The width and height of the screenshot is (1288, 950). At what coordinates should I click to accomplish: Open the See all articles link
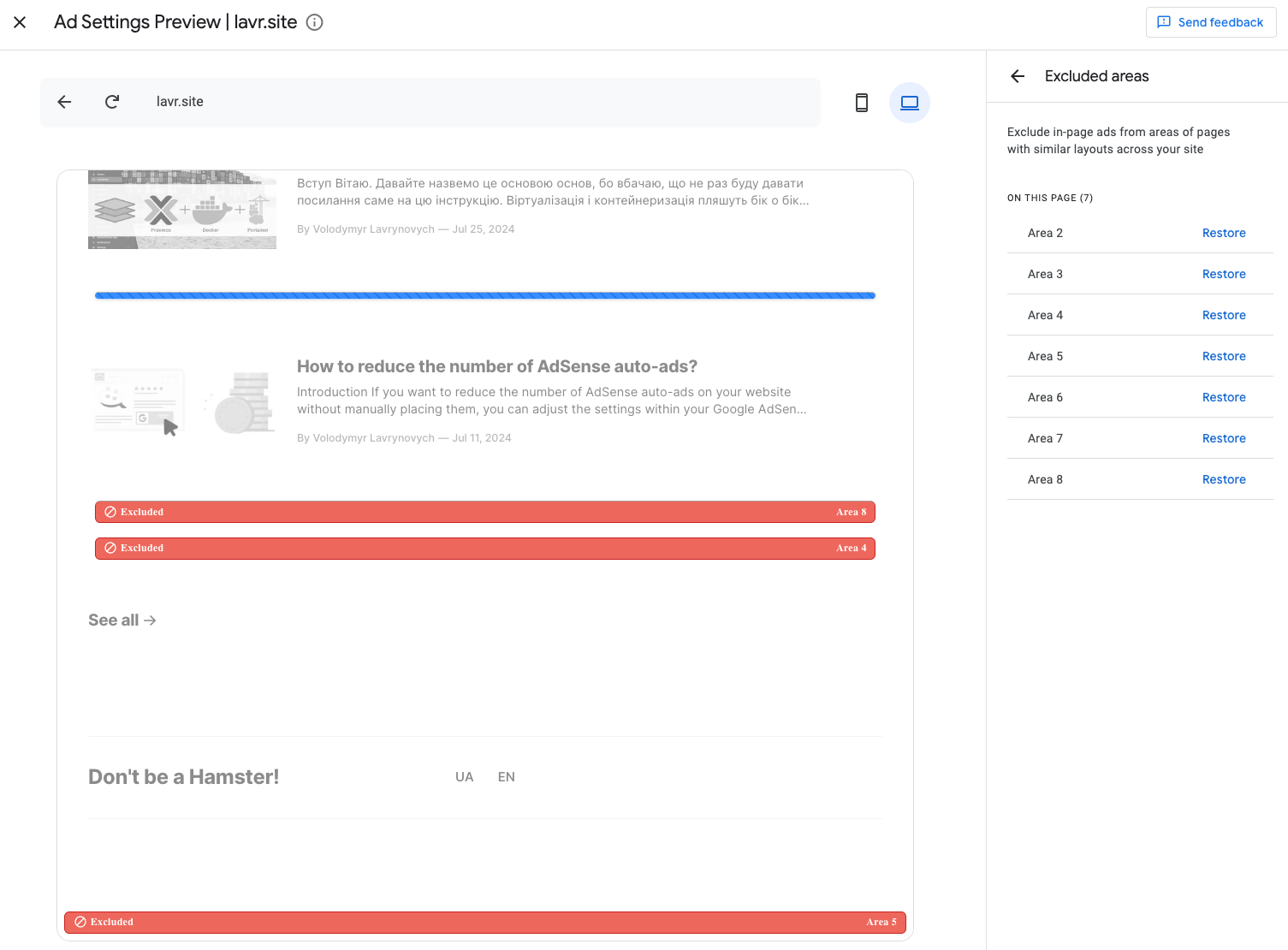coord(122,620)
